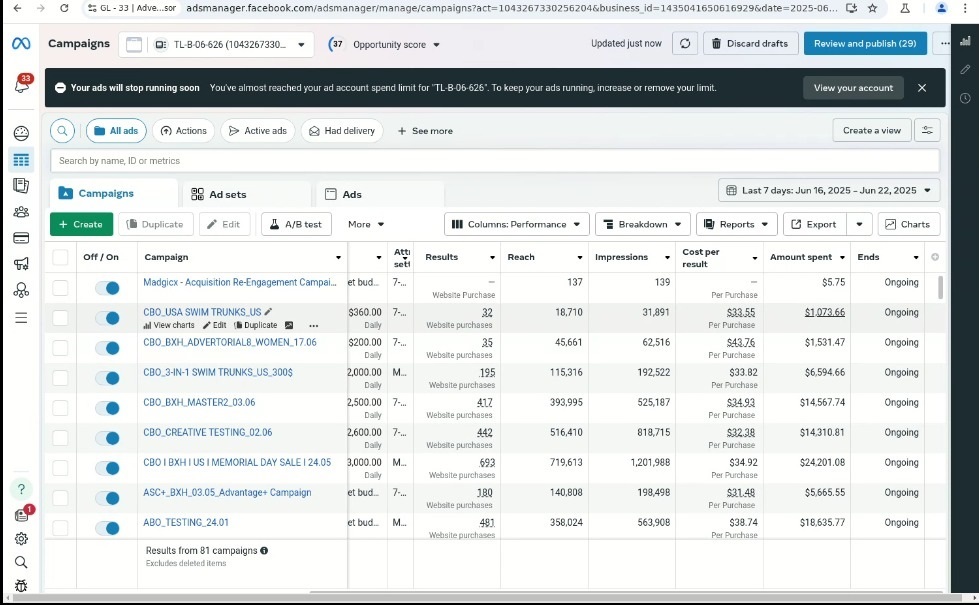This screenshot has height=605, width=979.
Task: Open the CBO I BXH I US I MEMORIAL DAY SALE campaign link
Action: coord(237,463)
